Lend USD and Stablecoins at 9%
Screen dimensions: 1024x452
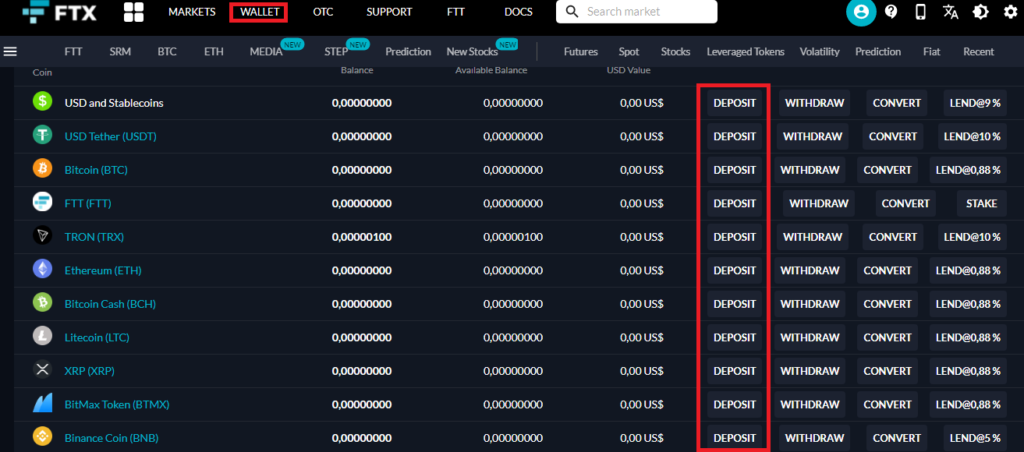click(975, 103)
